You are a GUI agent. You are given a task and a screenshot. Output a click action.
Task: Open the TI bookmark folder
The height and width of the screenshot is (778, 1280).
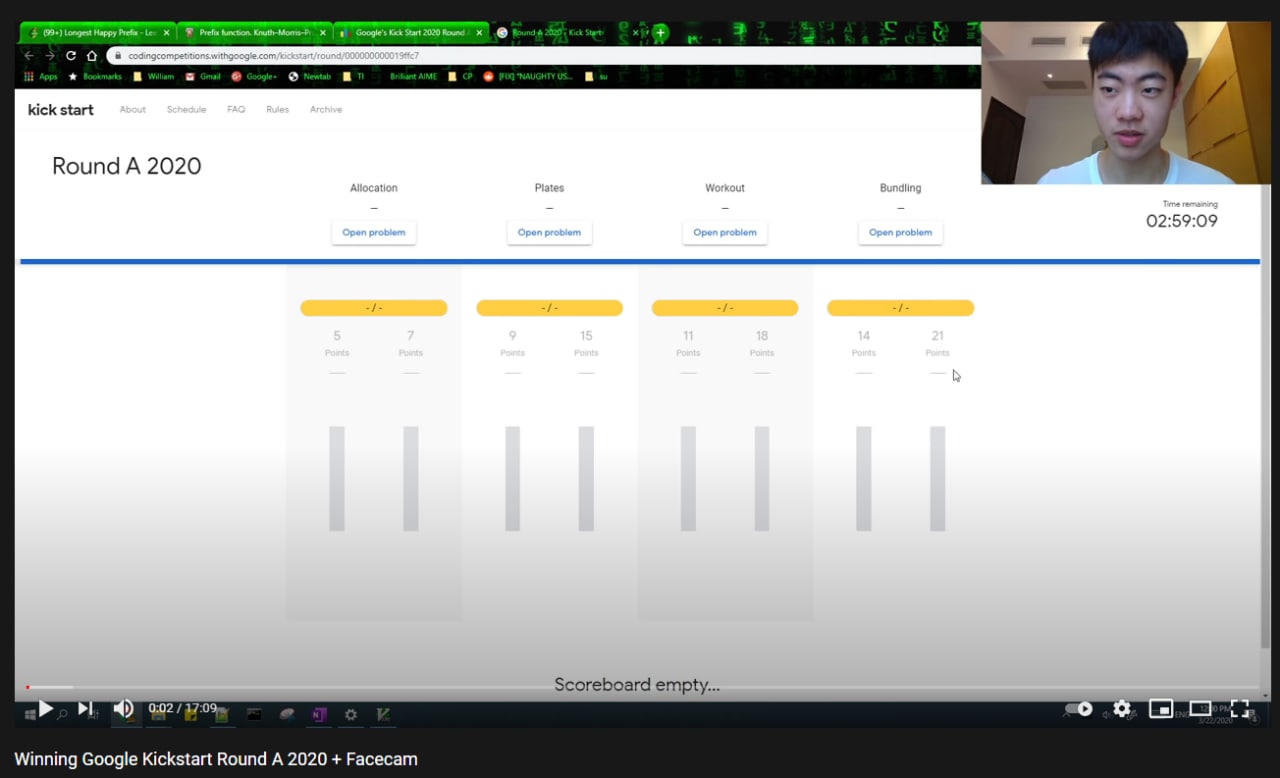point(354,76)
